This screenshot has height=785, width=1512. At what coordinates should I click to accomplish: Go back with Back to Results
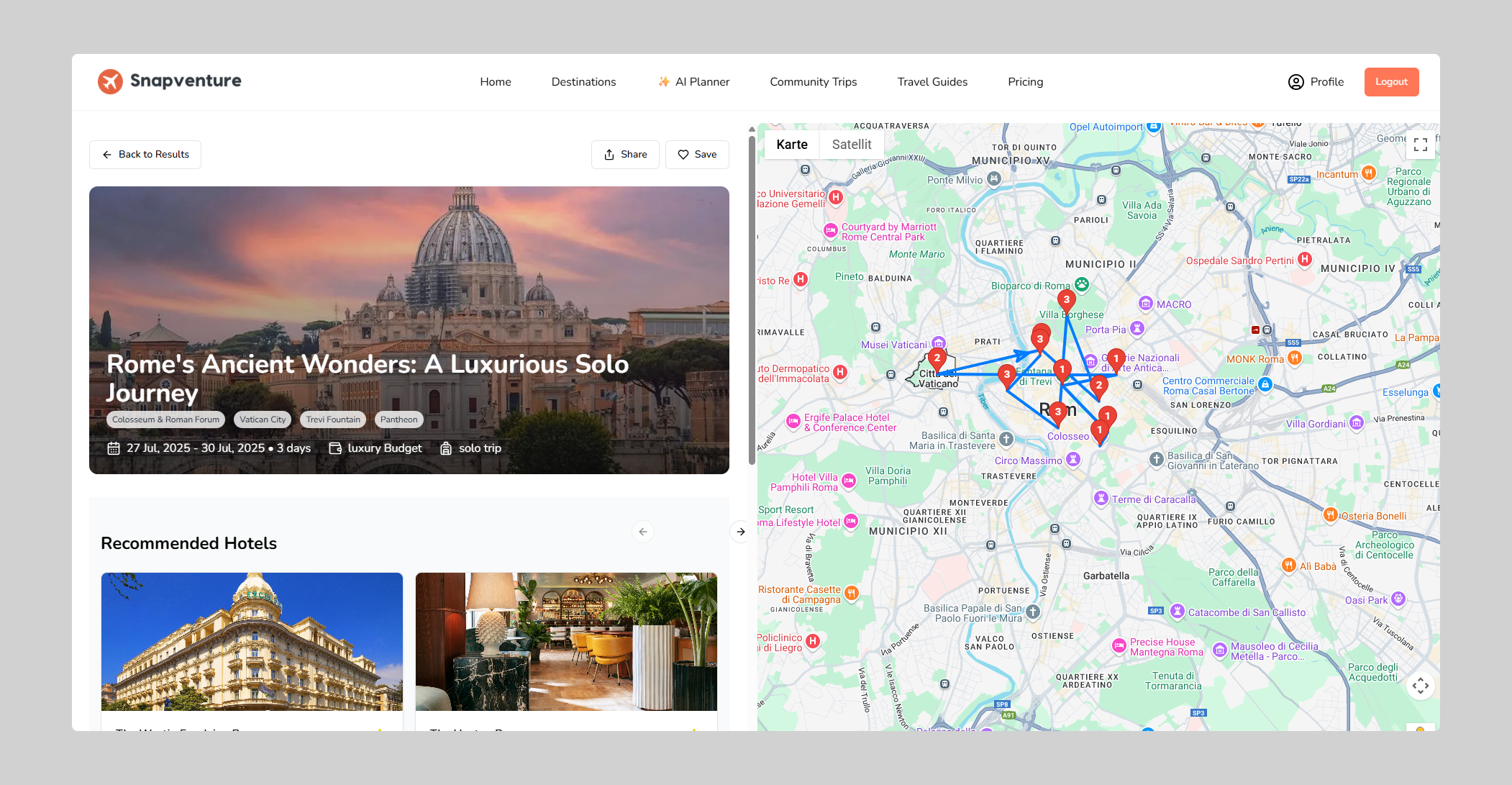[x=145, y=155]
